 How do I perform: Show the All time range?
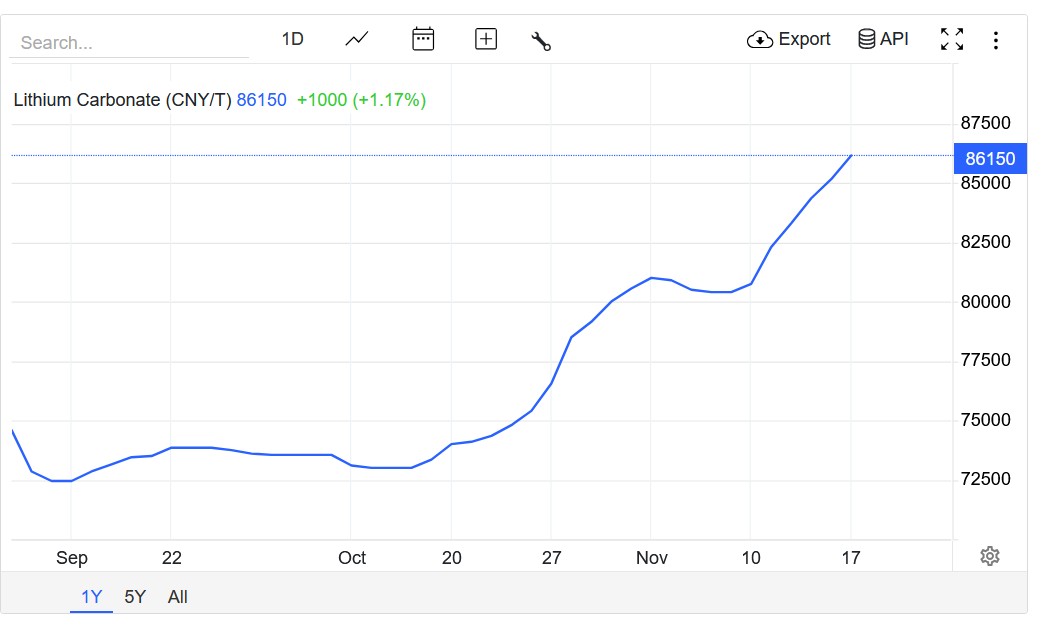(178, 597)
